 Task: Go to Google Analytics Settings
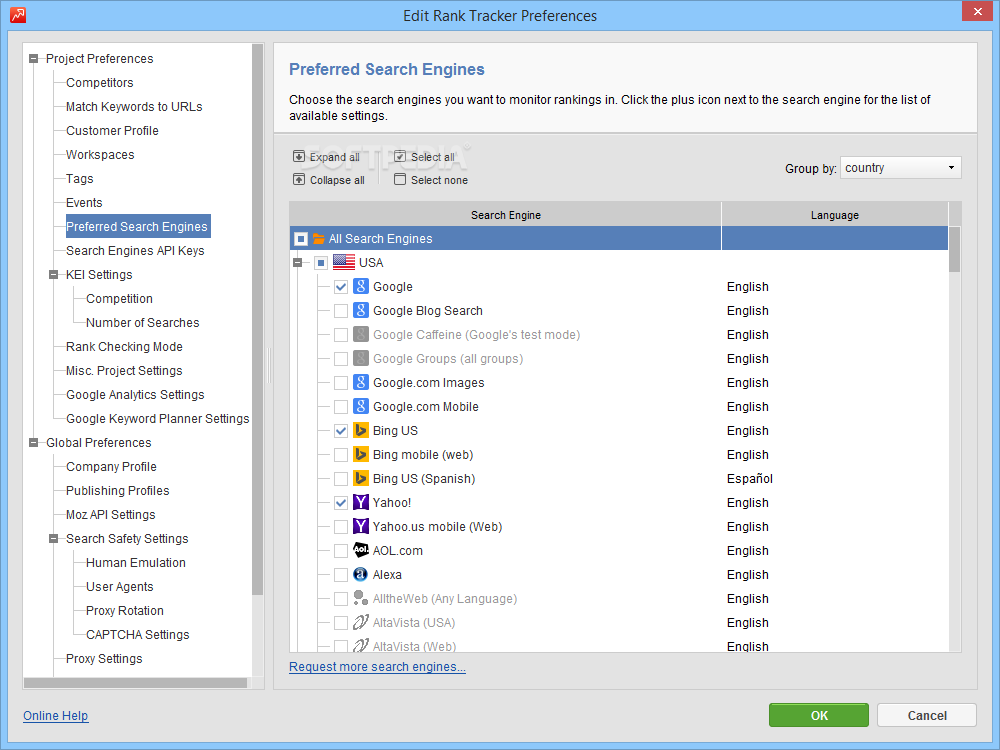[135, 395]
